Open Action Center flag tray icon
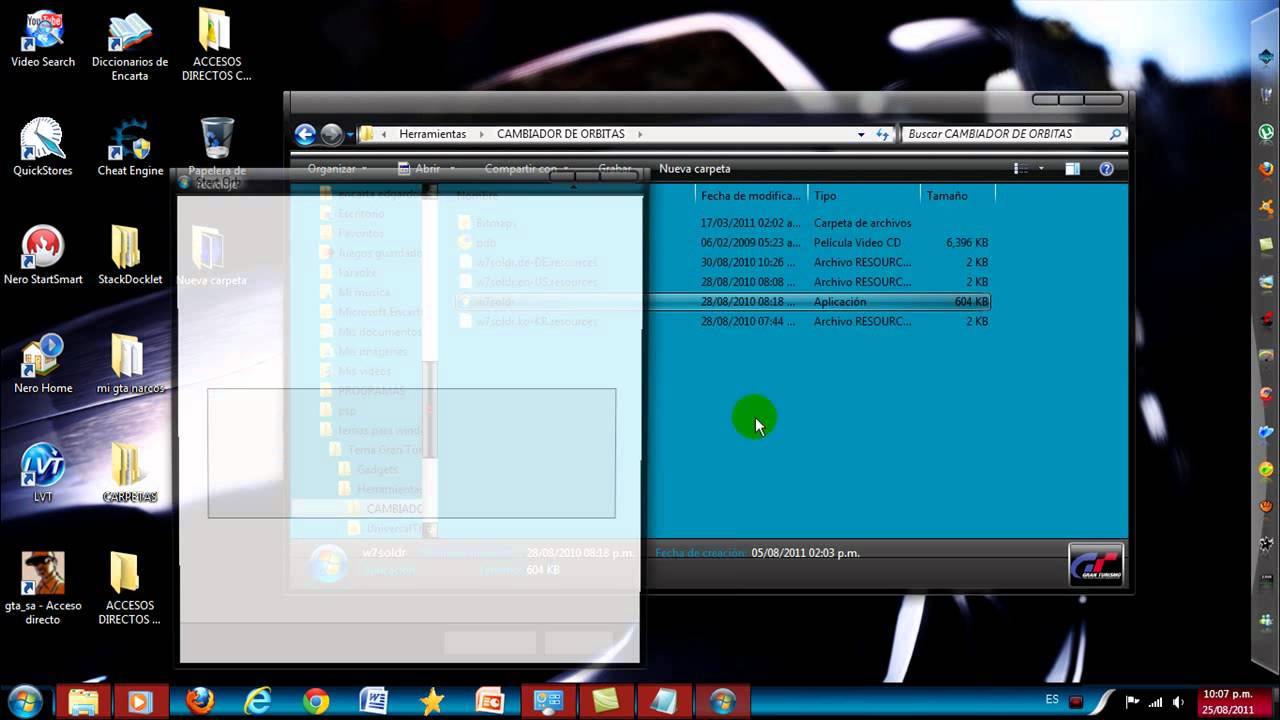Screen dimensions: 1280x720 point(1133,702)
